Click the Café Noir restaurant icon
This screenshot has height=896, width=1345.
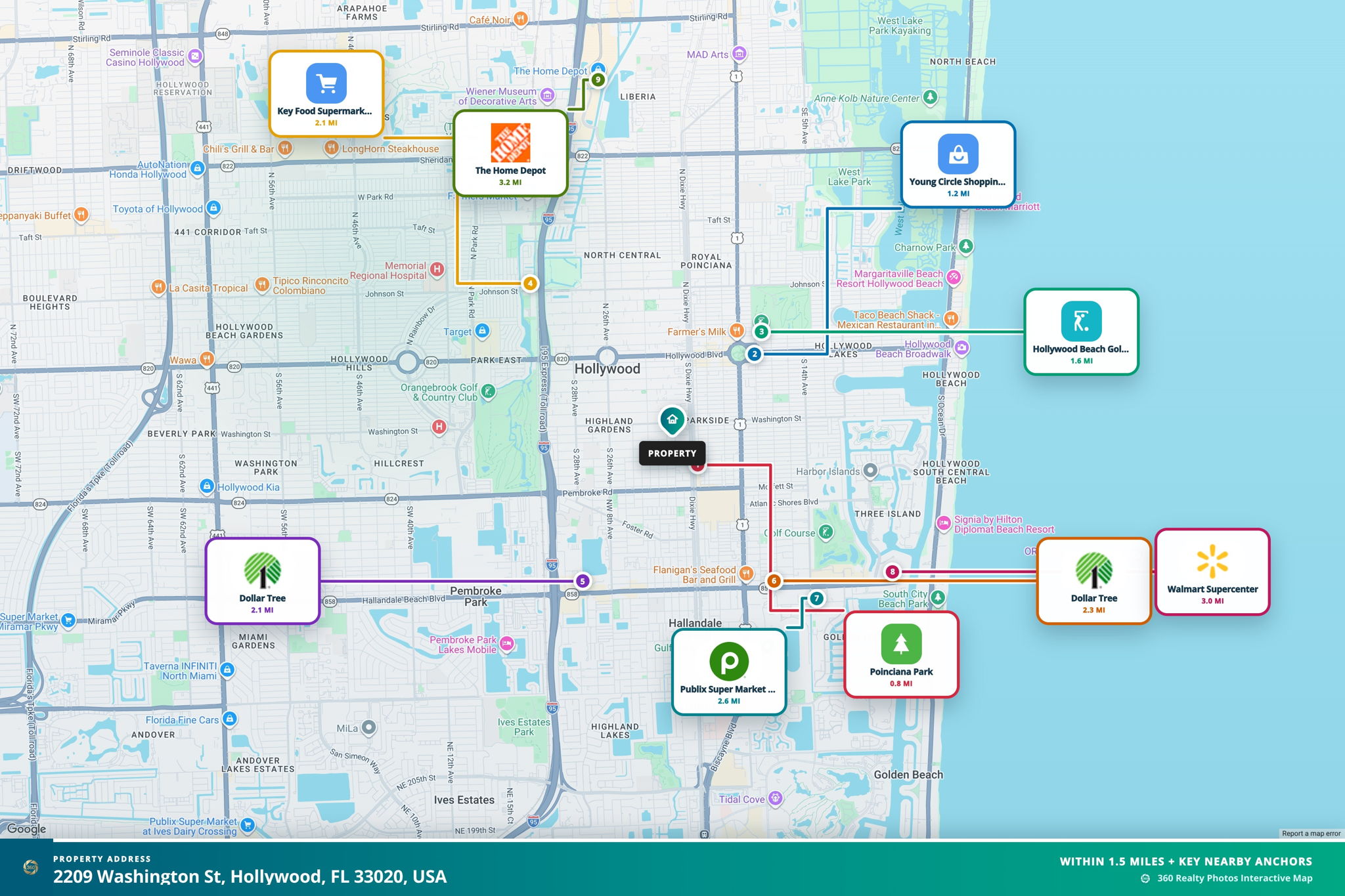pyautogui.click(x=521, y=20)
